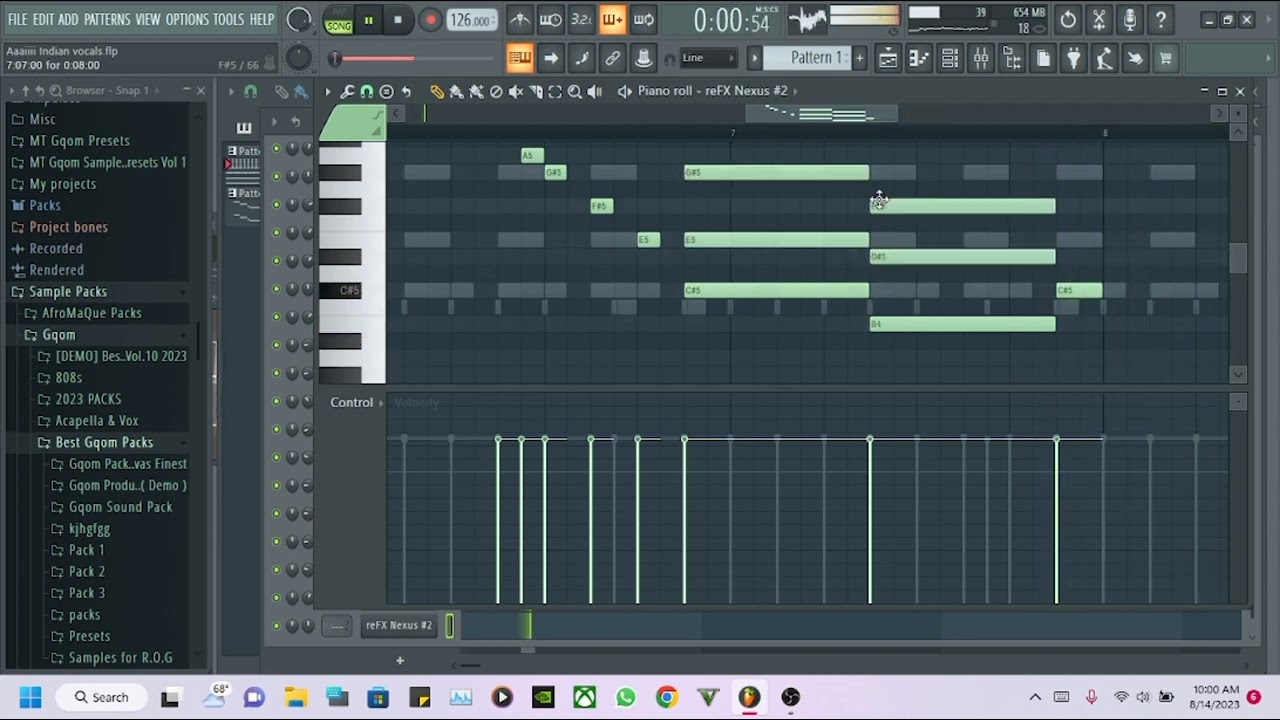Click the one-click audio recording scissors icon
This screenshot has height=720, width=1280.
(x=1099, y=19)
